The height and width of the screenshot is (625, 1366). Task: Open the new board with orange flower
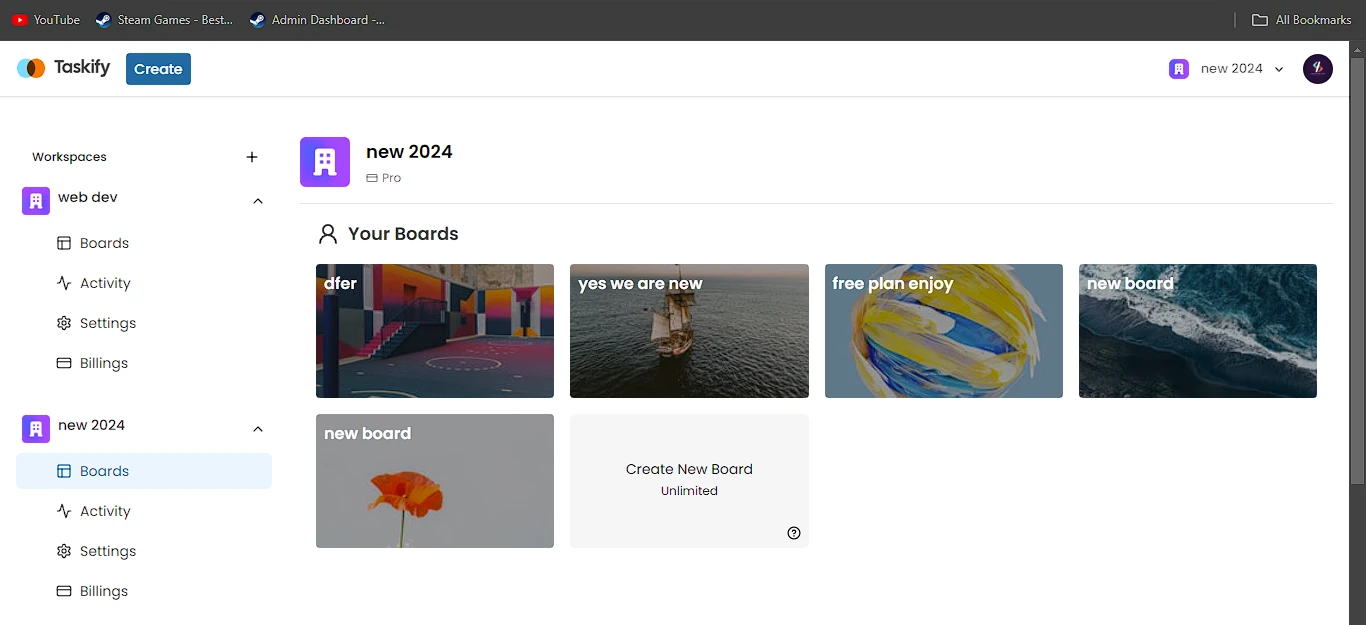(x=435, y=481)
